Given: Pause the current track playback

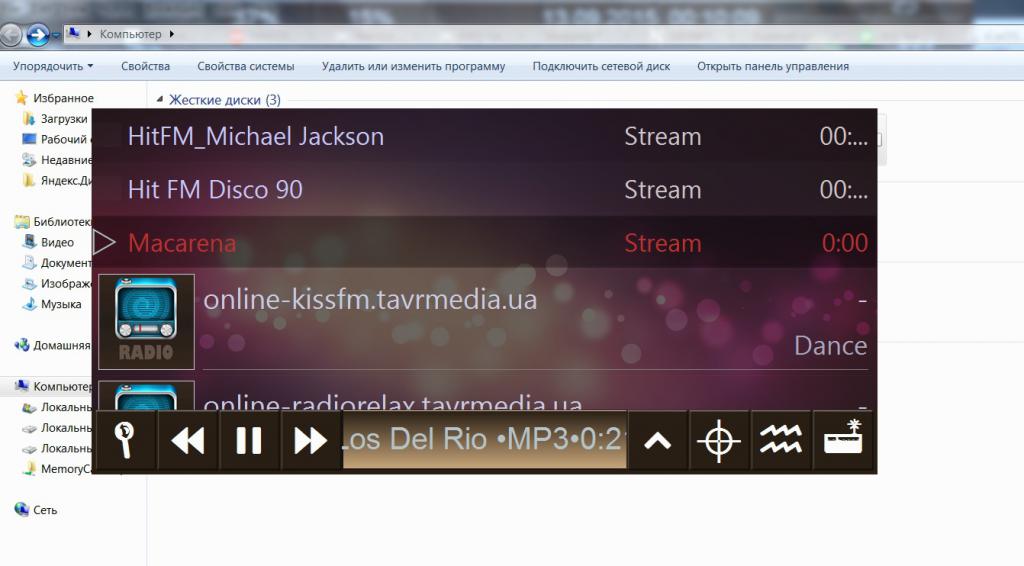Looking at the screenshot, I should coord(249,441).
